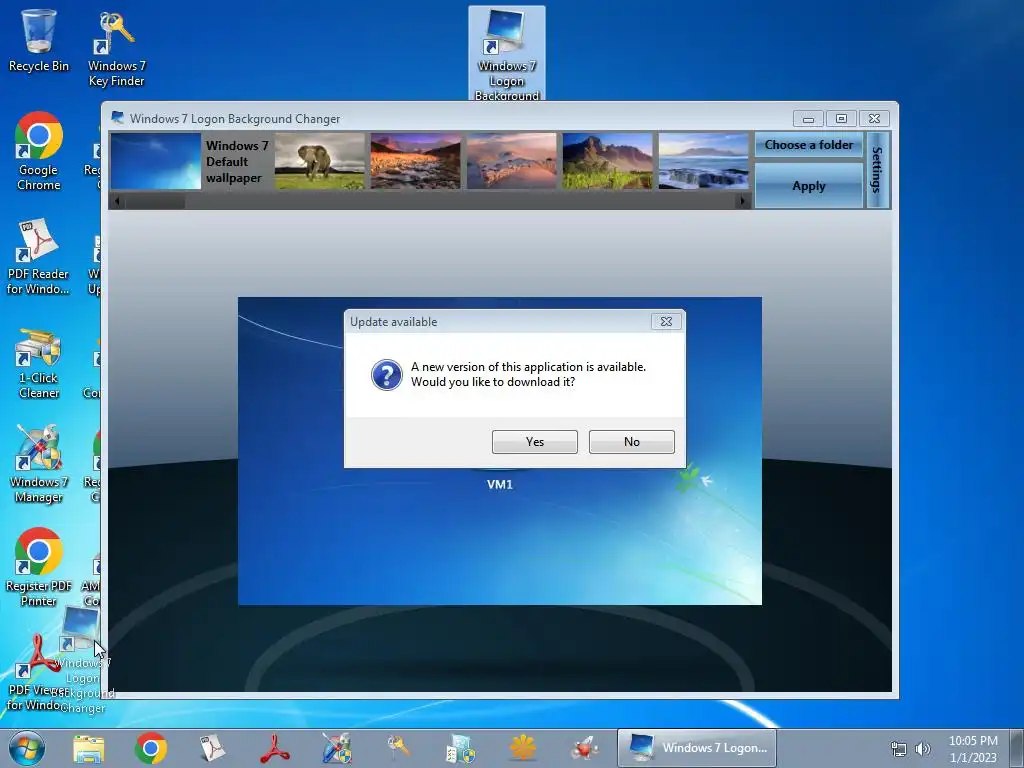Launch Google Chrome from the taskbar

(151, 748)
